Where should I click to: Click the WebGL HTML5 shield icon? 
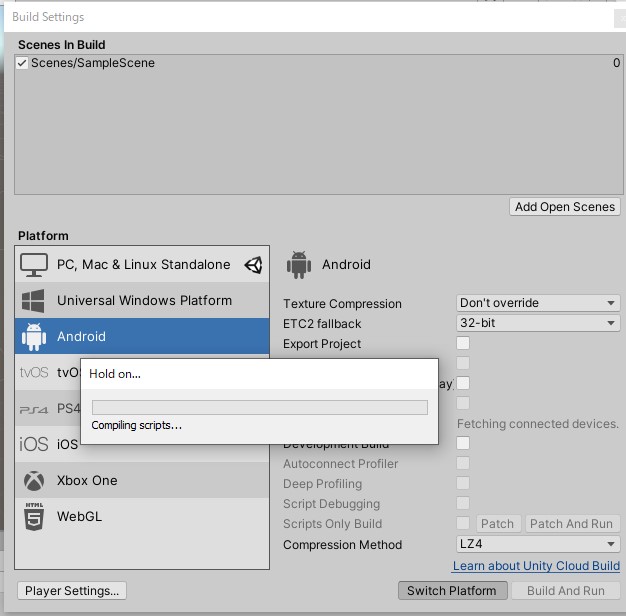[34, 517]
